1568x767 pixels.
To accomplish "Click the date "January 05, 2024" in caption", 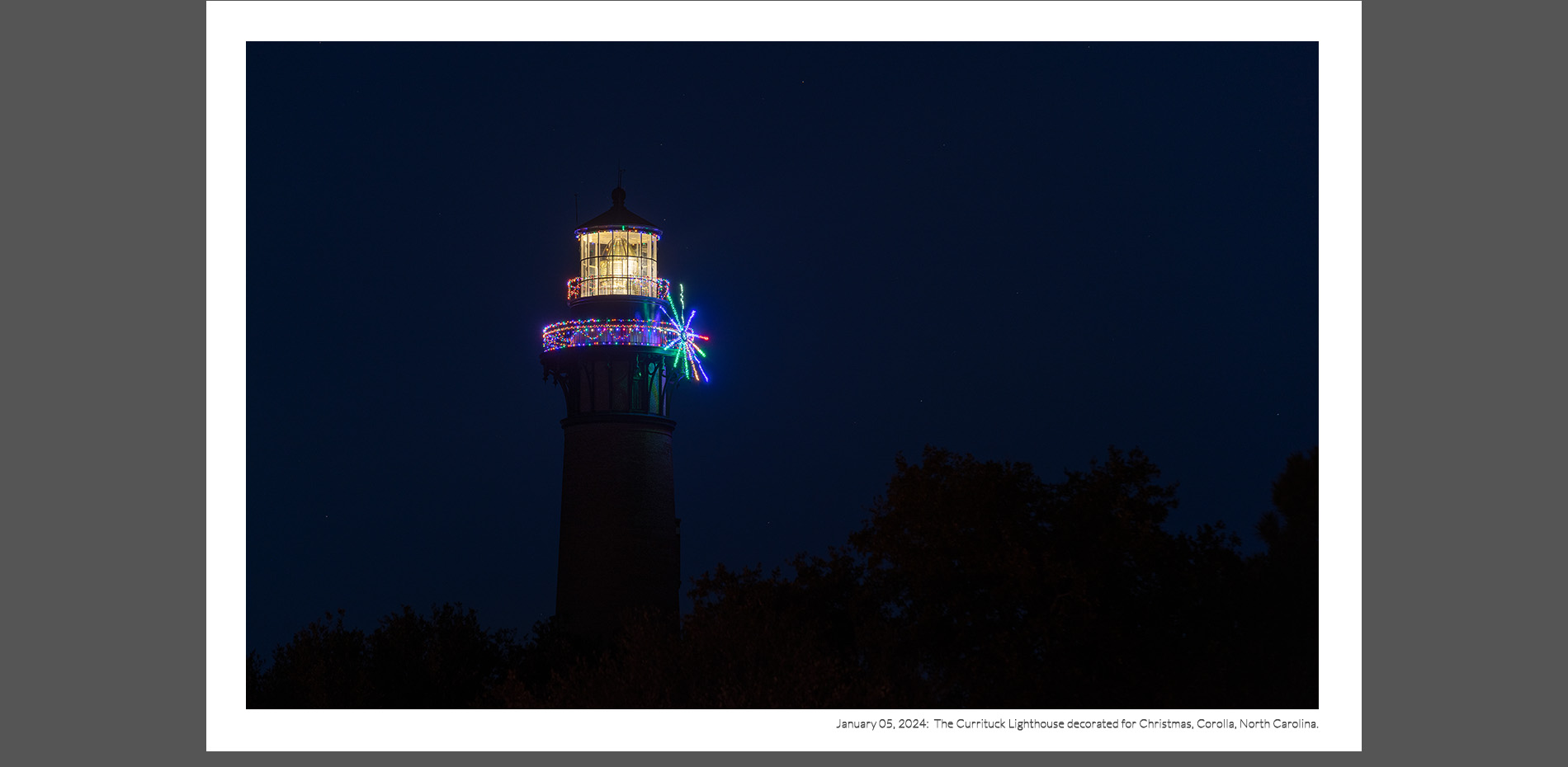I will [881, 724].
